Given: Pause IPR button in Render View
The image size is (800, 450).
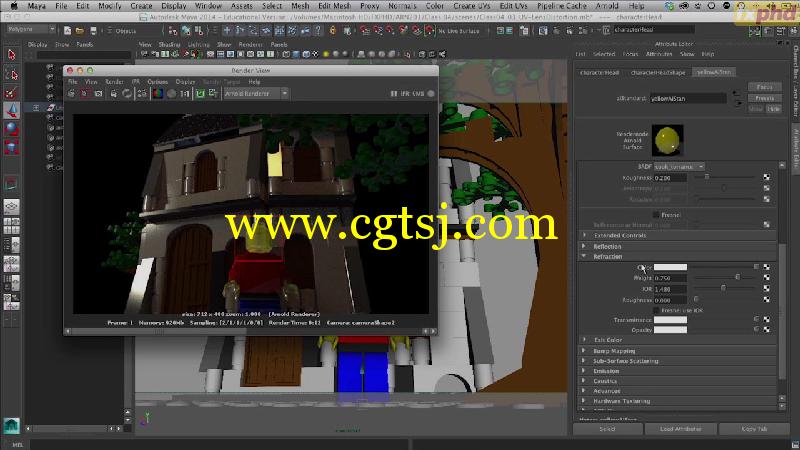Looking at the screenshot, I should coord(394,93).
